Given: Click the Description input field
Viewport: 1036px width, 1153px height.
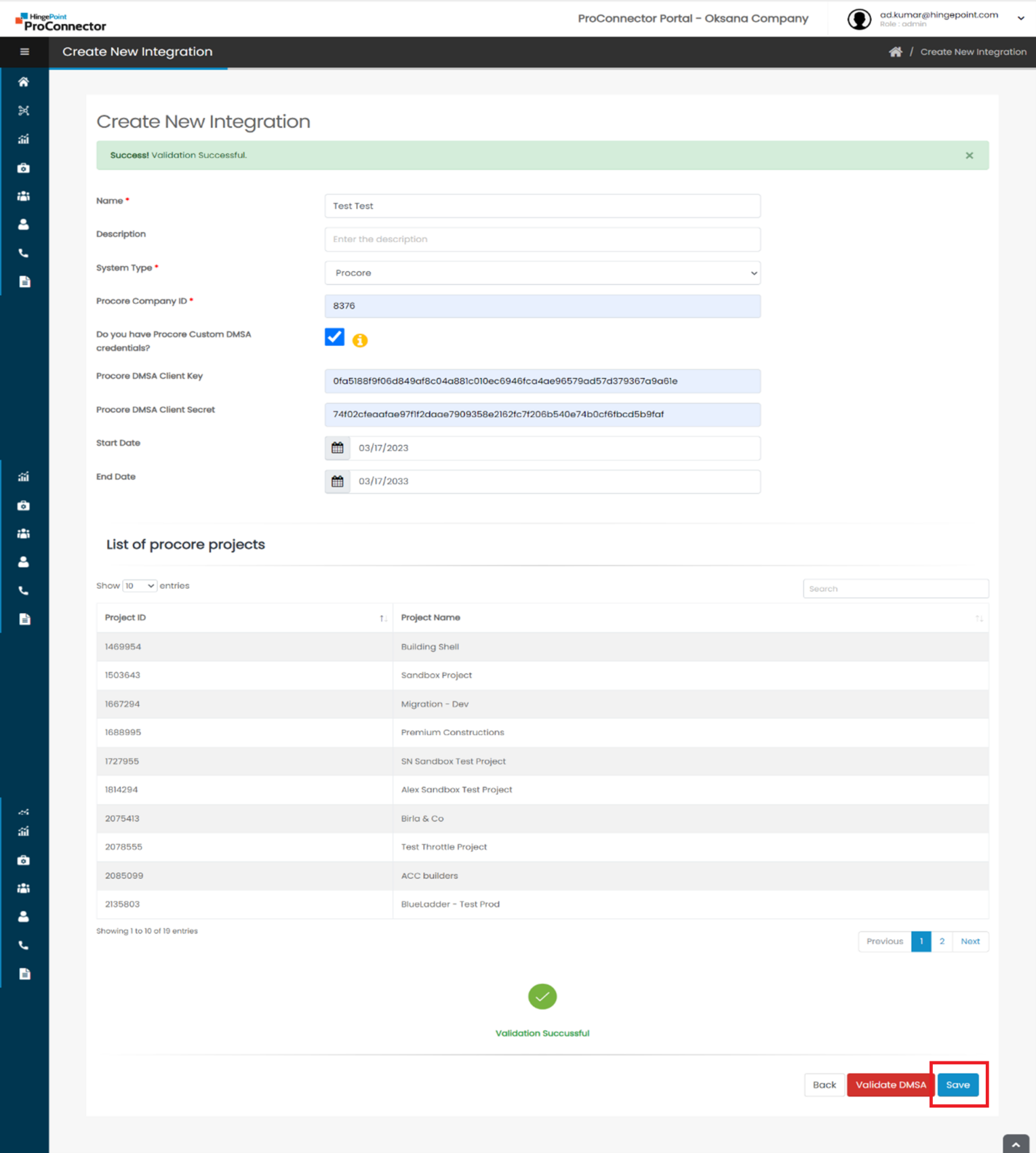Looking at the screenshot, I should [542, 239].
